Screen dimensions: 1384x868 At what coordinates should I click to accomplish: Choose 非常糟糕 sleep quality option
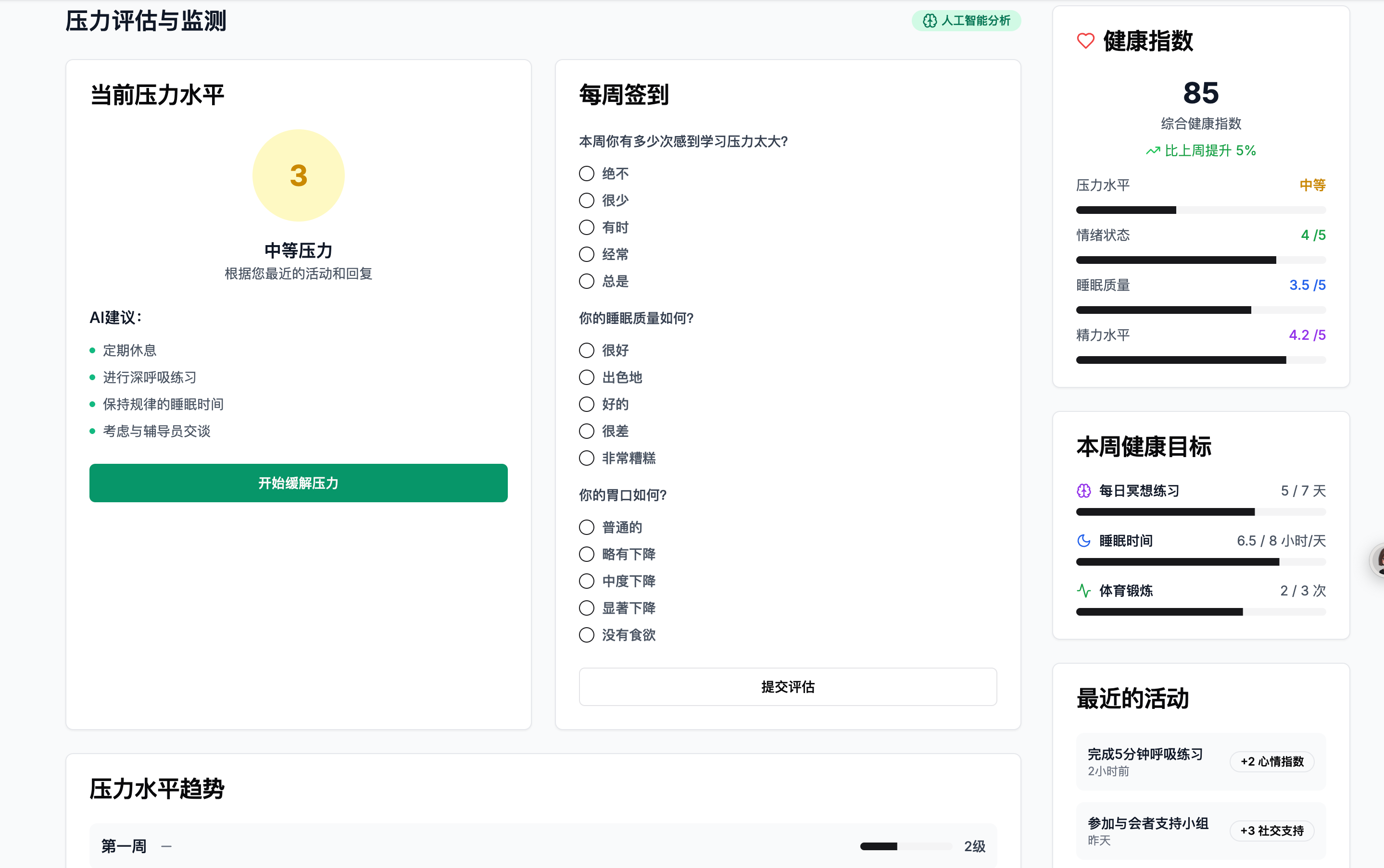pos(586,458)
